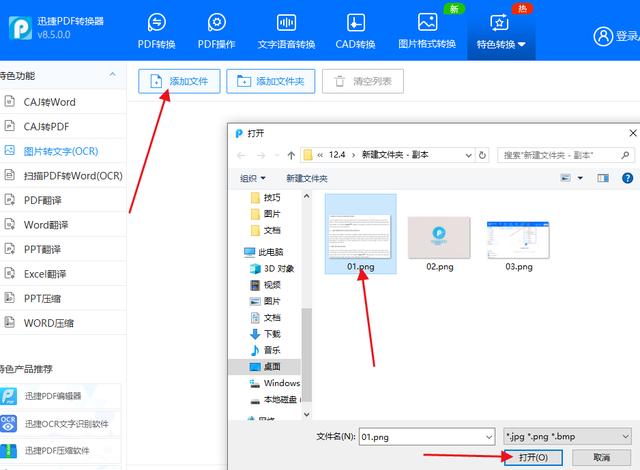
Task: Click the 添加文件夹 button
Action: (271, 81)
